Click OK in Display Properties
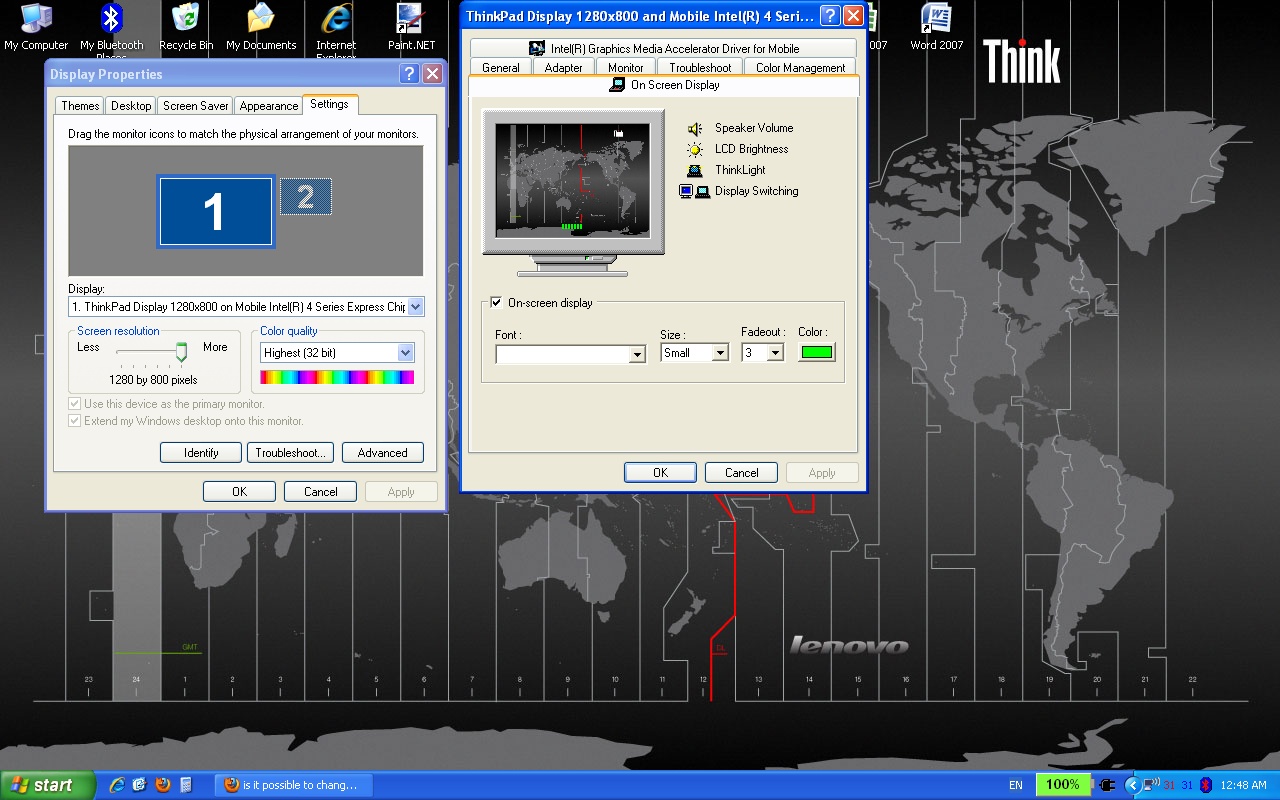The width and height of the screenshot is (1280, 800). click(239, 492)
